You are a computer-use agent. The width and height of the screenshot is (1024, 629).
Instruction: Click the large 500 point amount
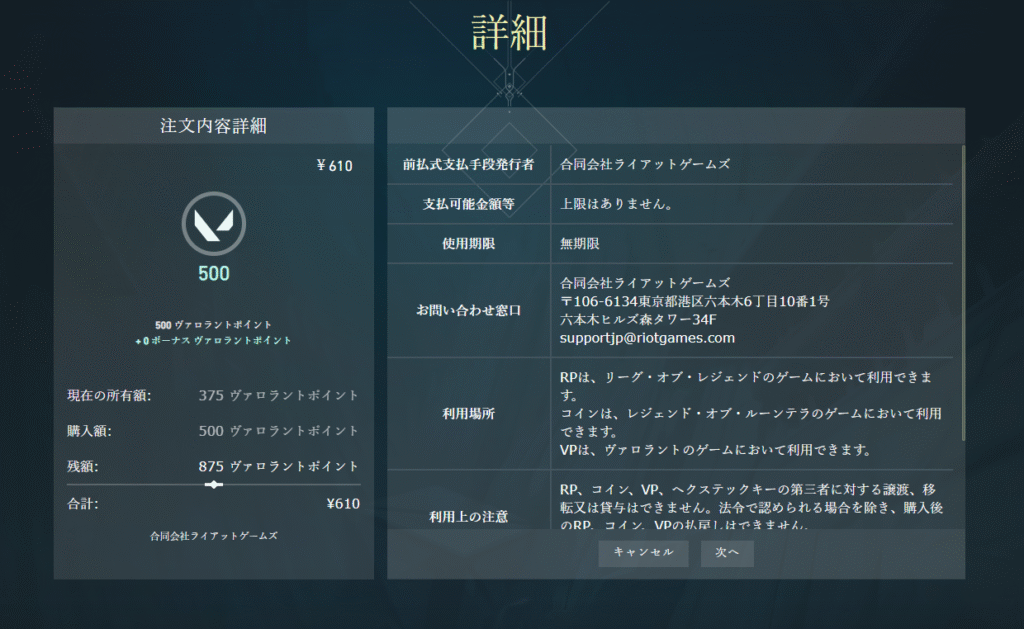point(214,273)
